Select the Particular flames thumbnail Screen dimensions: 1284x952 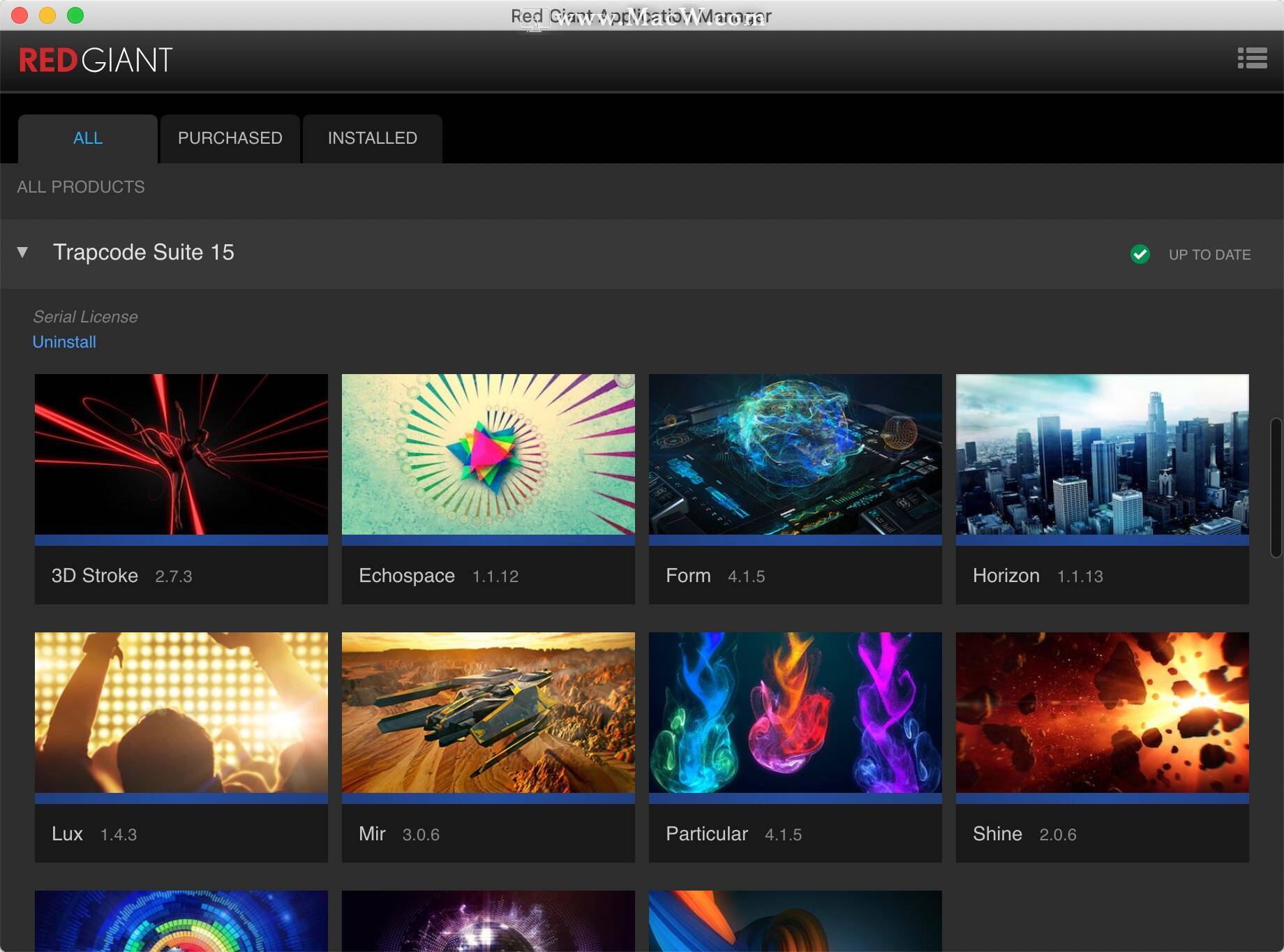796,713
